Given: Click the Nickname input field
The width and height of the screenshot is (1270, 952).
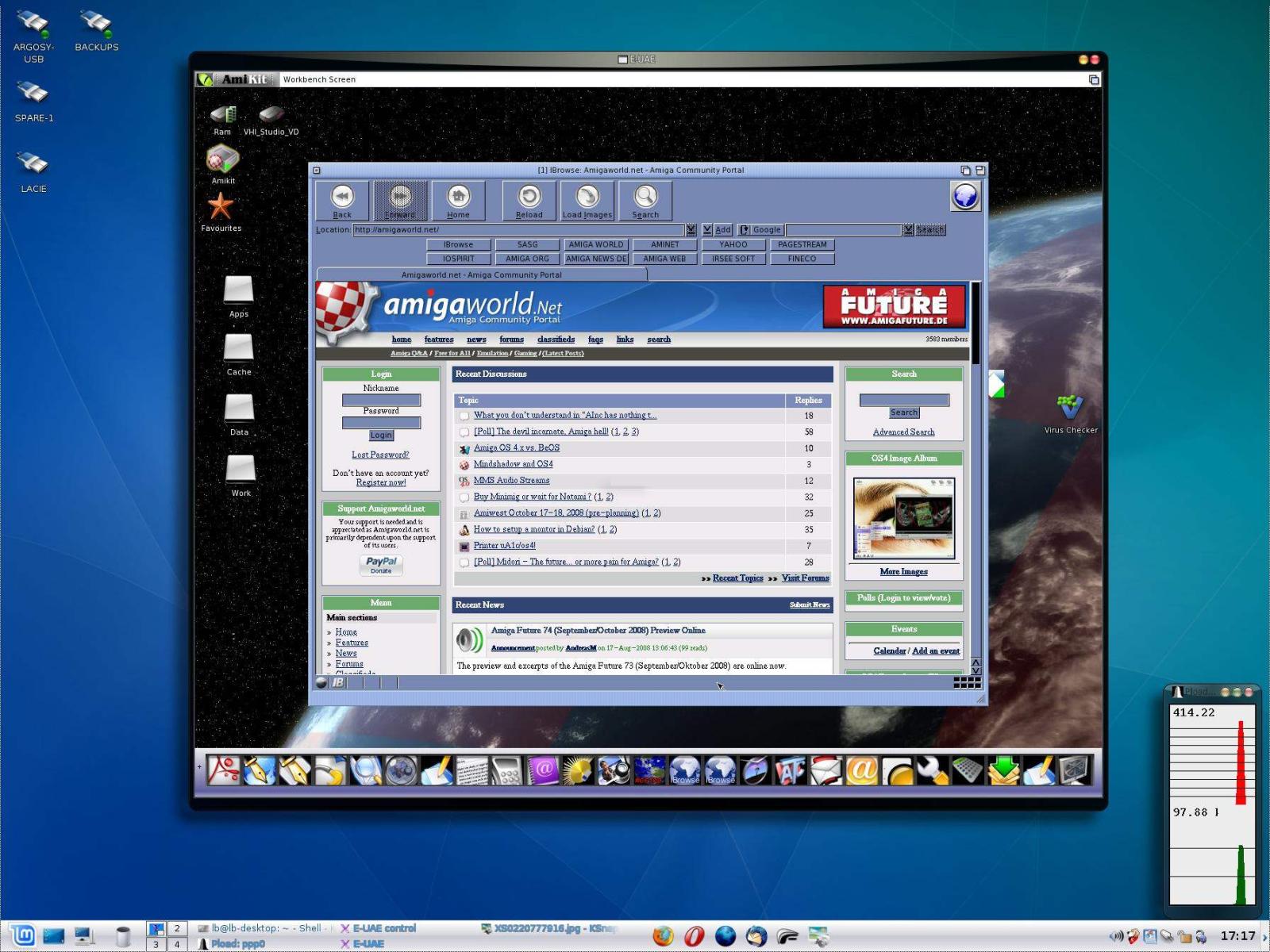Looking at the screenshot, I should coord(381,400).
